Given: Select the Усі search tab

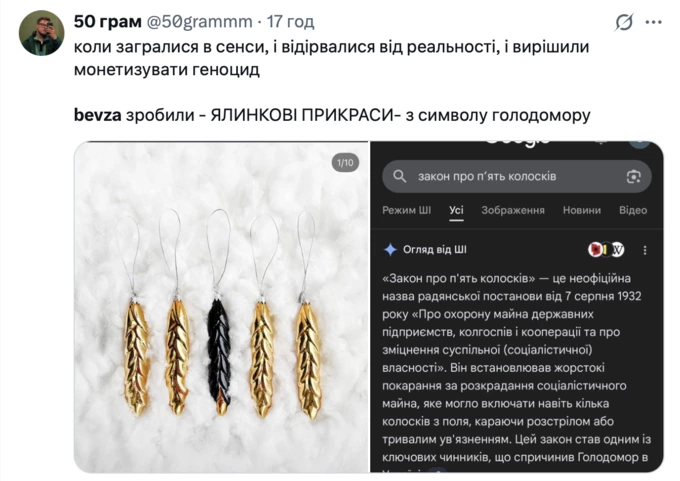Looking at the screenshot, I should [456, 210].
